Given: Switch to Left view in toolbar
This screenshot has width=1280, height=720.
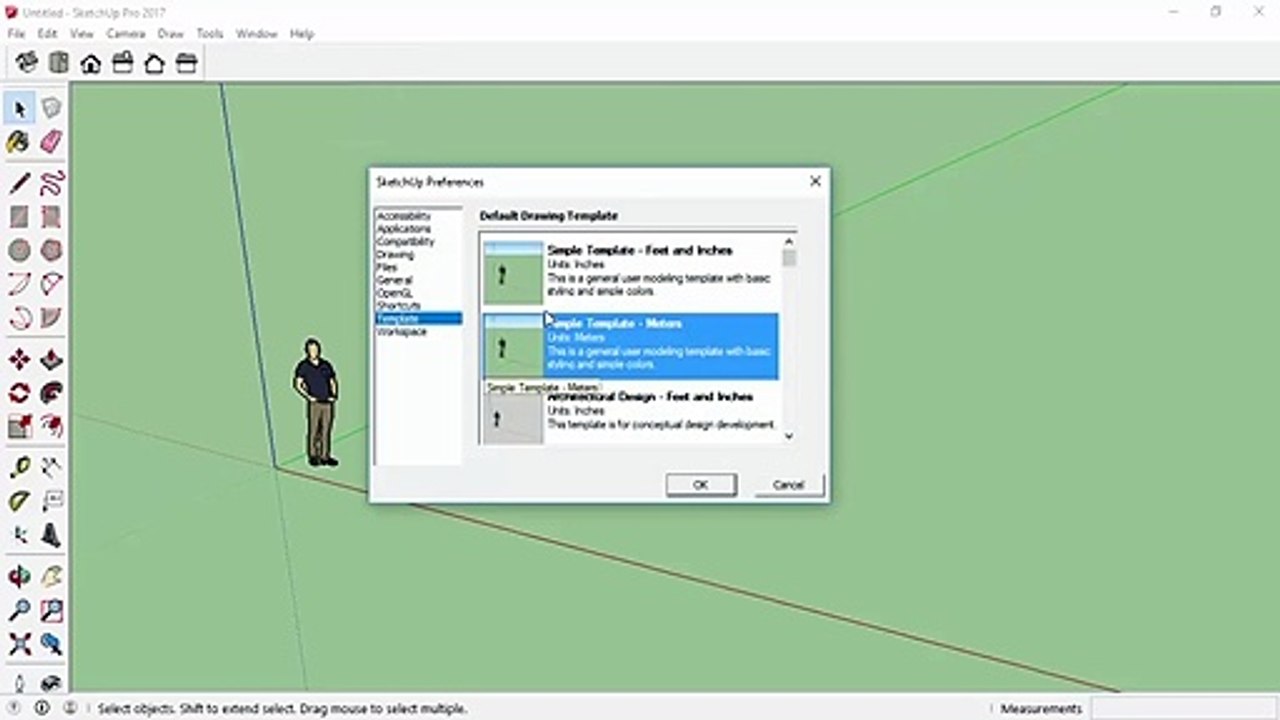Looking at the screenshot, I should point(186,63).
